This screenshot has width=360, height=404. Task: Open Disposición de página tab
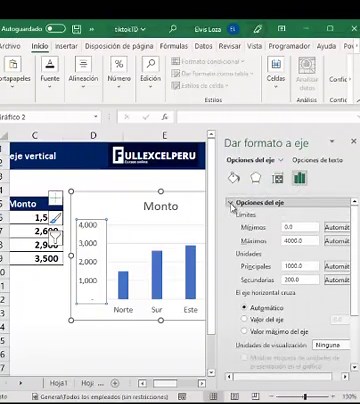coord(119,46)
